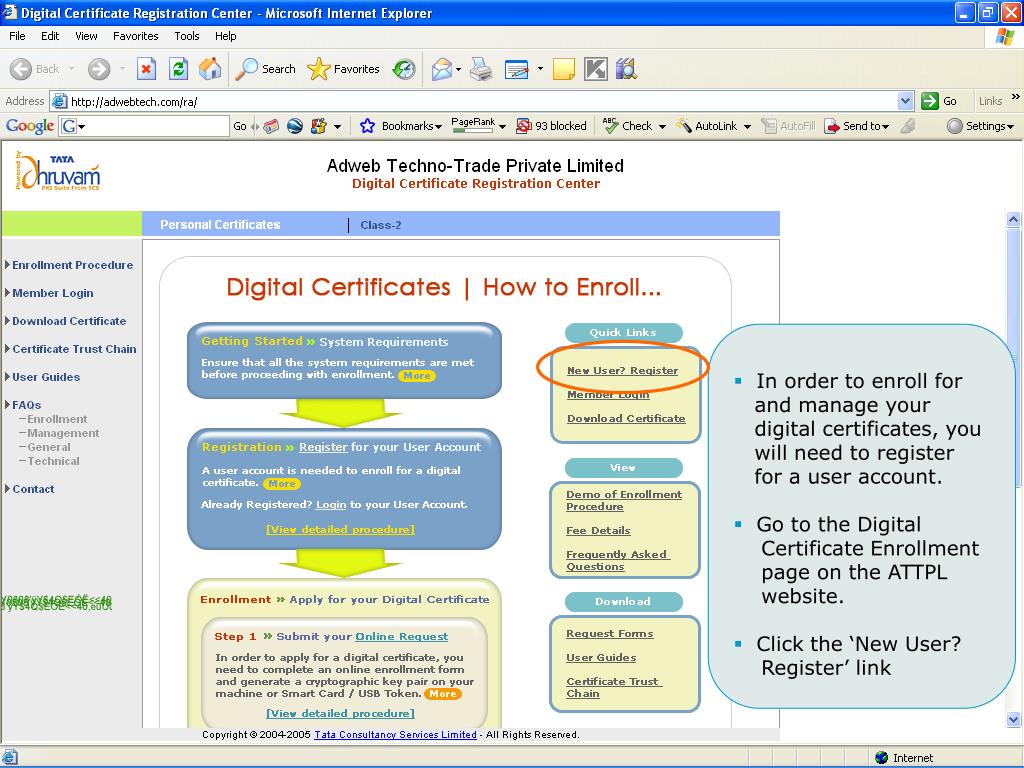Click the 93 blocked popup blocker button
The image size is (1024, 768).
(x=552, y=126)
